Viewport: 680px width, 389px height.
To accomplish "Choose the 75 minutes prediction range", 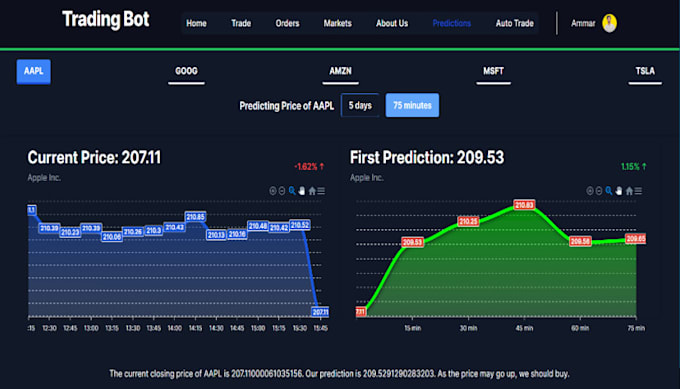I will pyautogui.click(x=412, y=105).
